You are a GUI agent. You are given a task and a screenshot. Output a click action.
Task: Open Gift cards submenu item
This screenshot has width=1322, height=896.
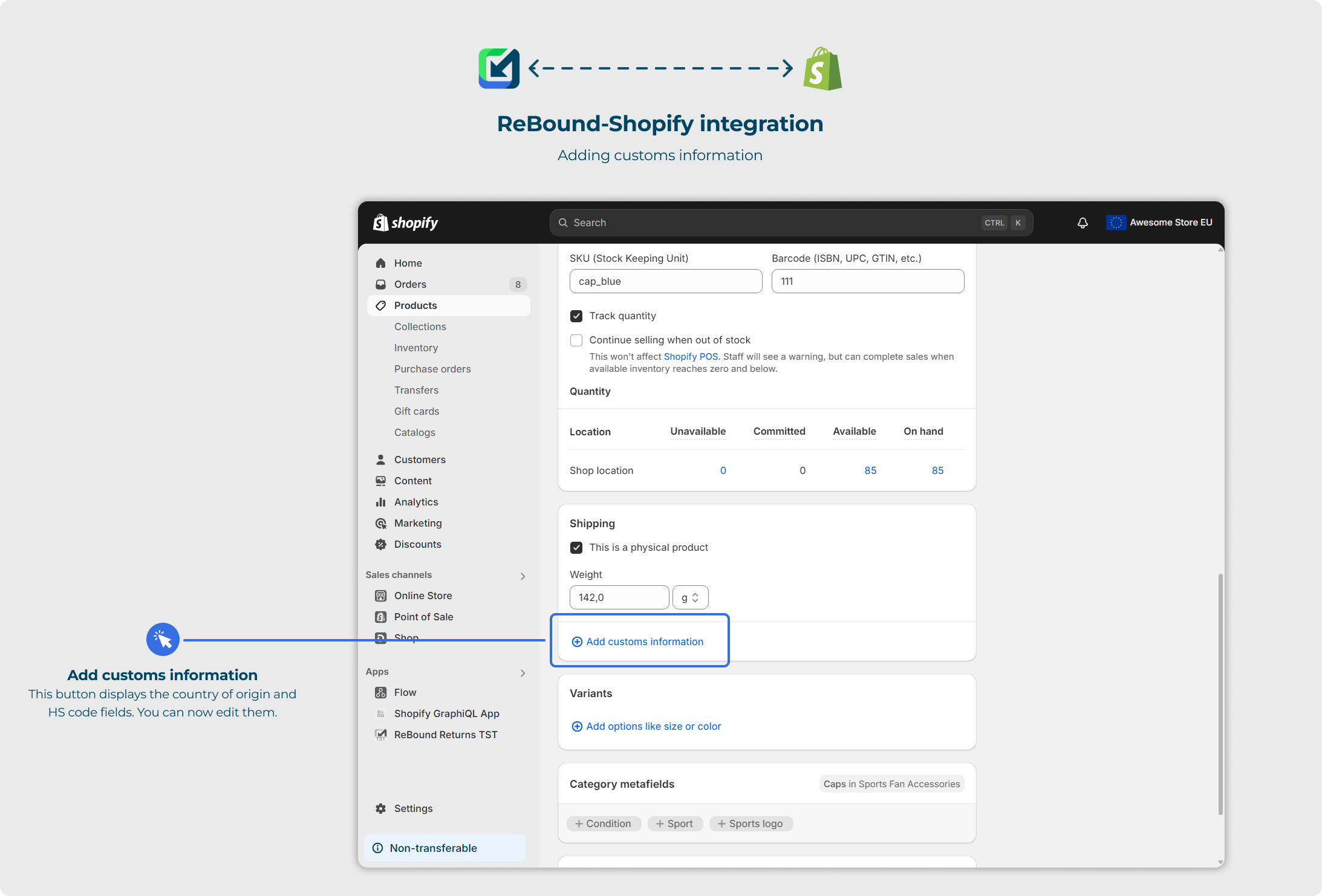pyautogui.click(x=417, y=411)
